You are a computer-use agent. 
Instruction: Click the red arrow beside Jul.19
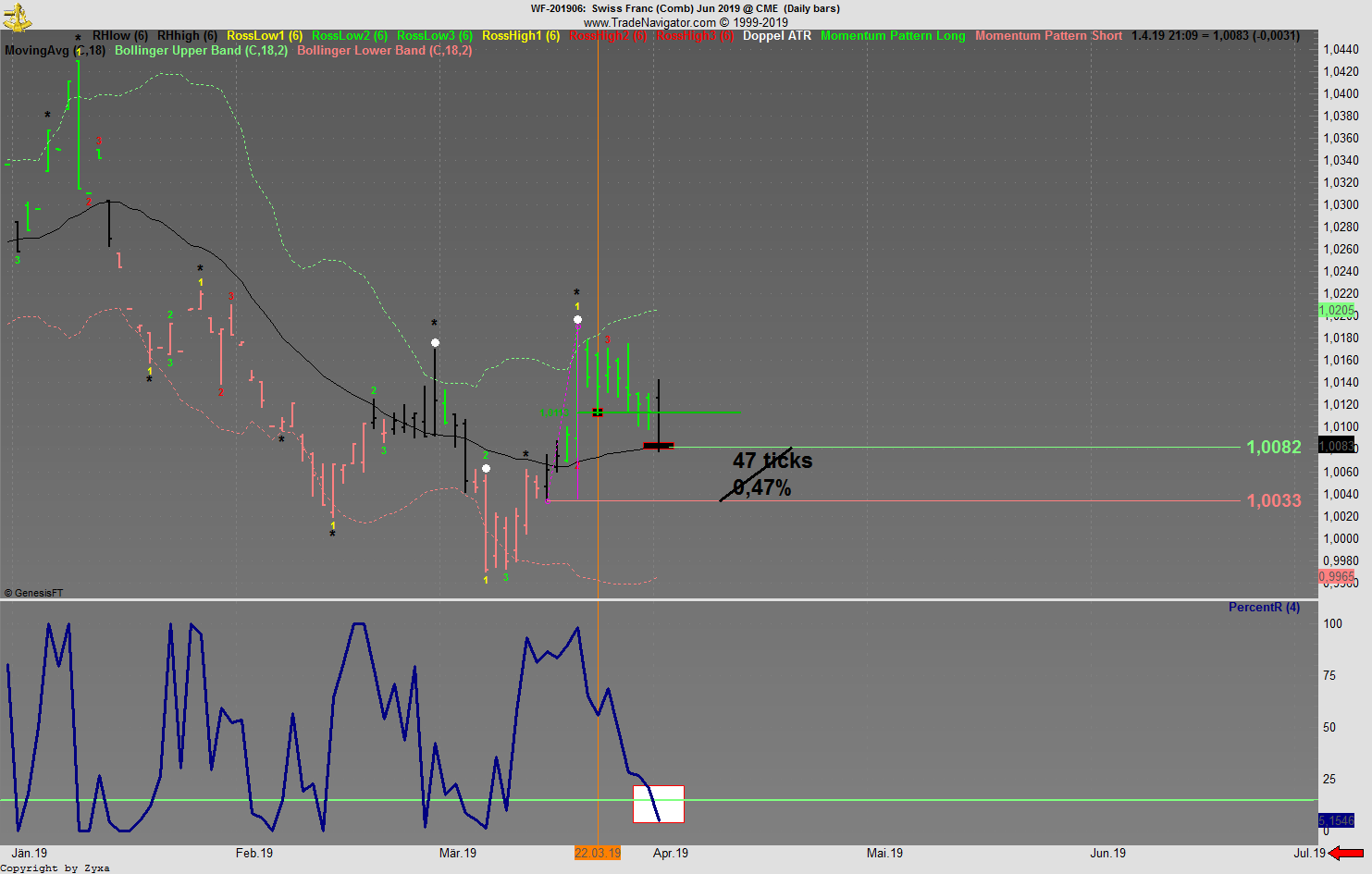[1347, 853]
